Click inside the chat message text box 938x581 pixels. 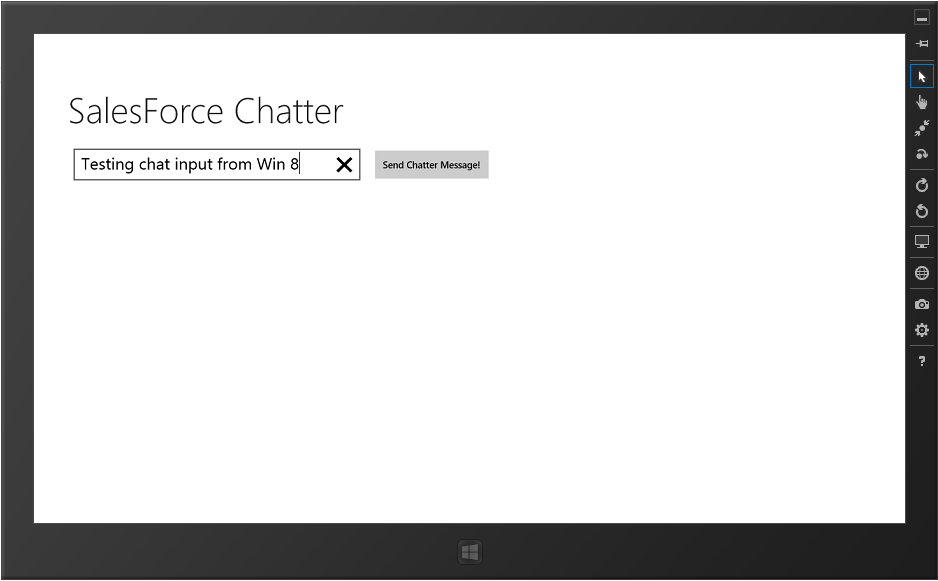[200, 165]
